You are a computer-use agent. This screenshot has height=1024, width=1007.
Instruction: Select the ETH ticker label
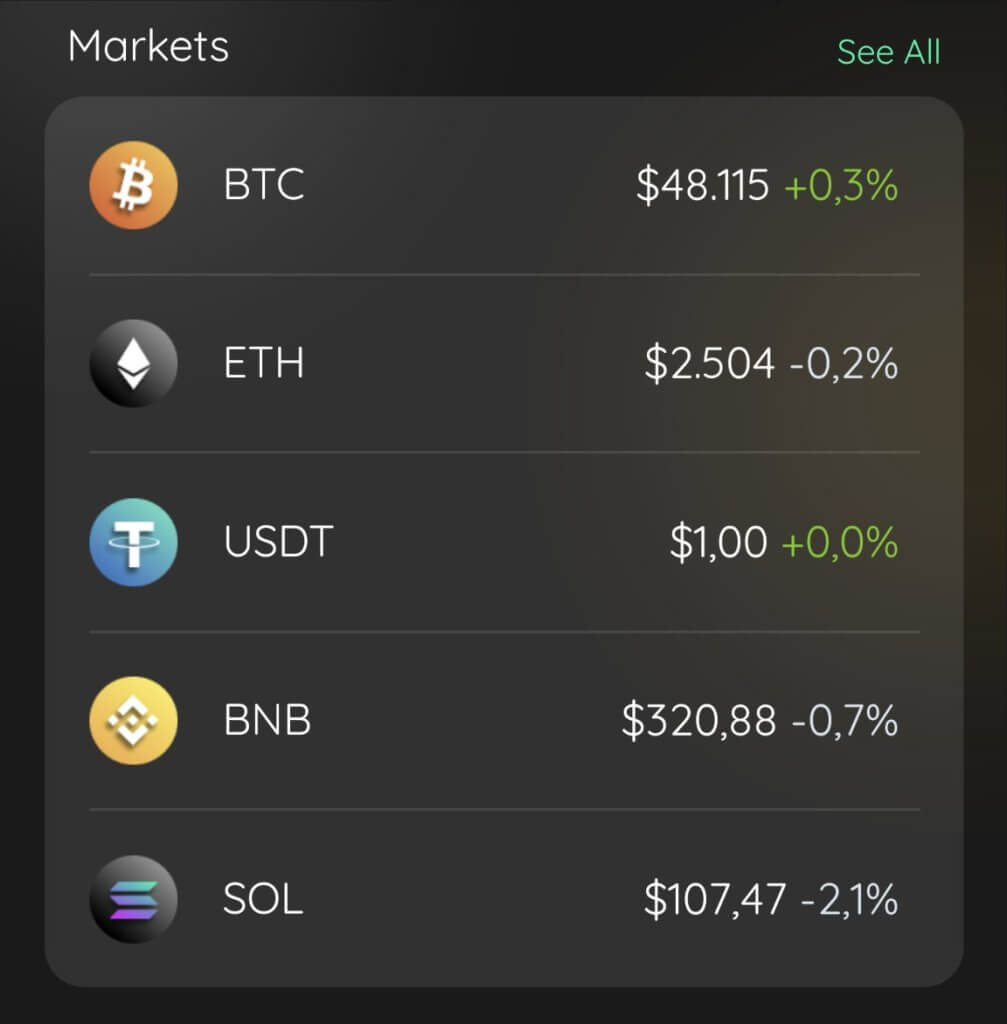[x=264, y=362]
